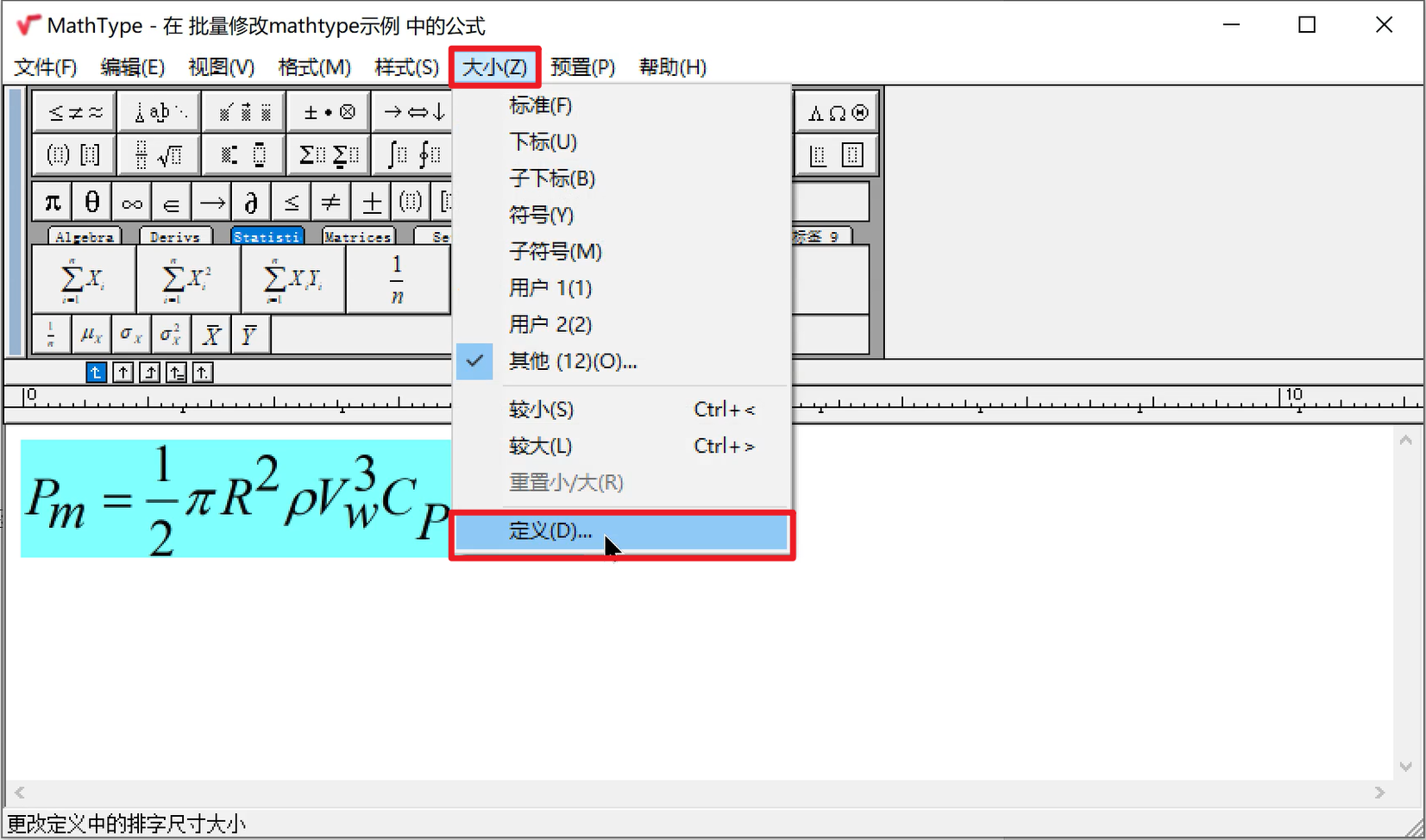This screenshot has height=840, width=1426.
Task: Insert the partial derivative symbol ∂
Action: coord(251,203)
